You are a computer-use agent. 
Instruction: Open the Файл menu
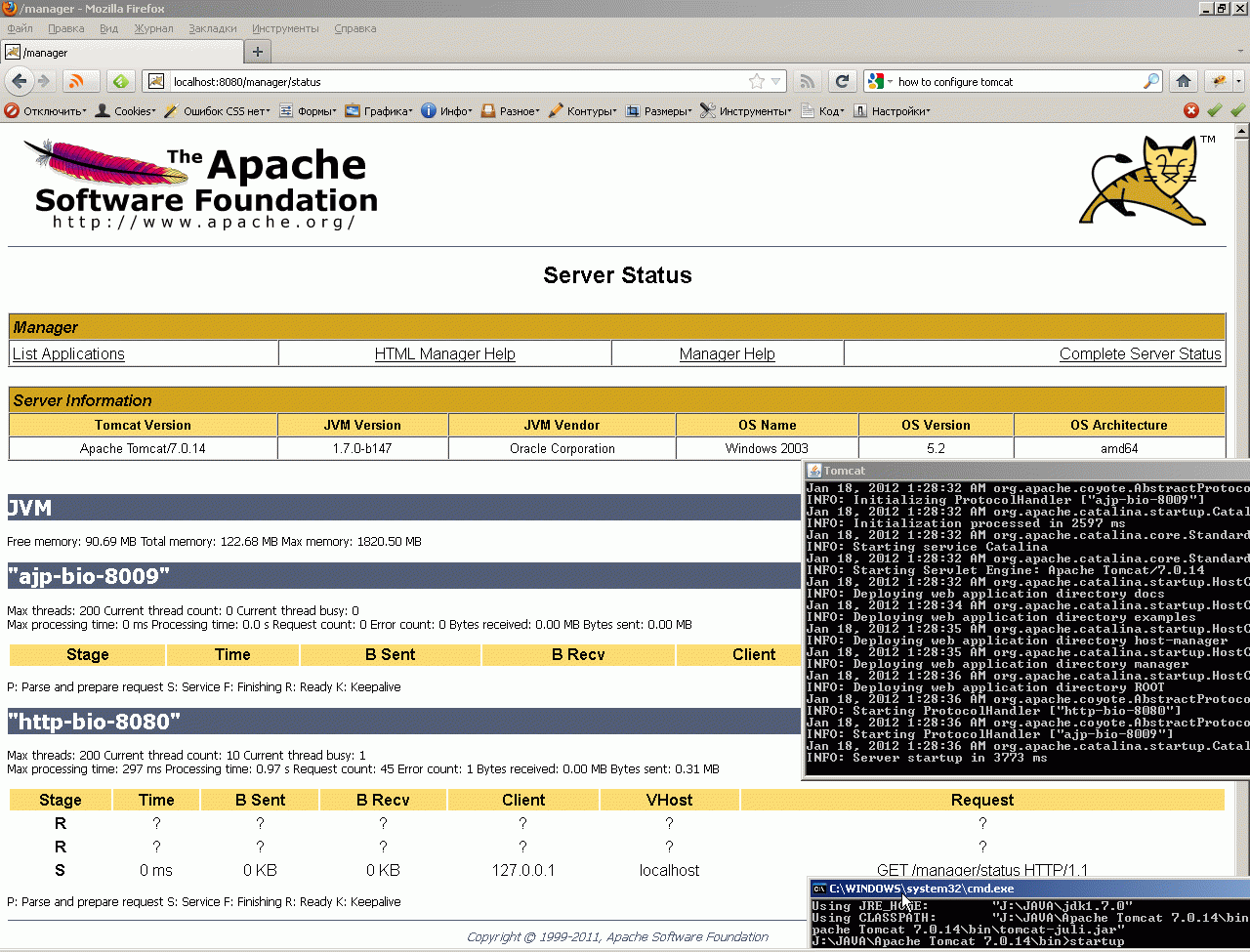[x=21, y=28]
